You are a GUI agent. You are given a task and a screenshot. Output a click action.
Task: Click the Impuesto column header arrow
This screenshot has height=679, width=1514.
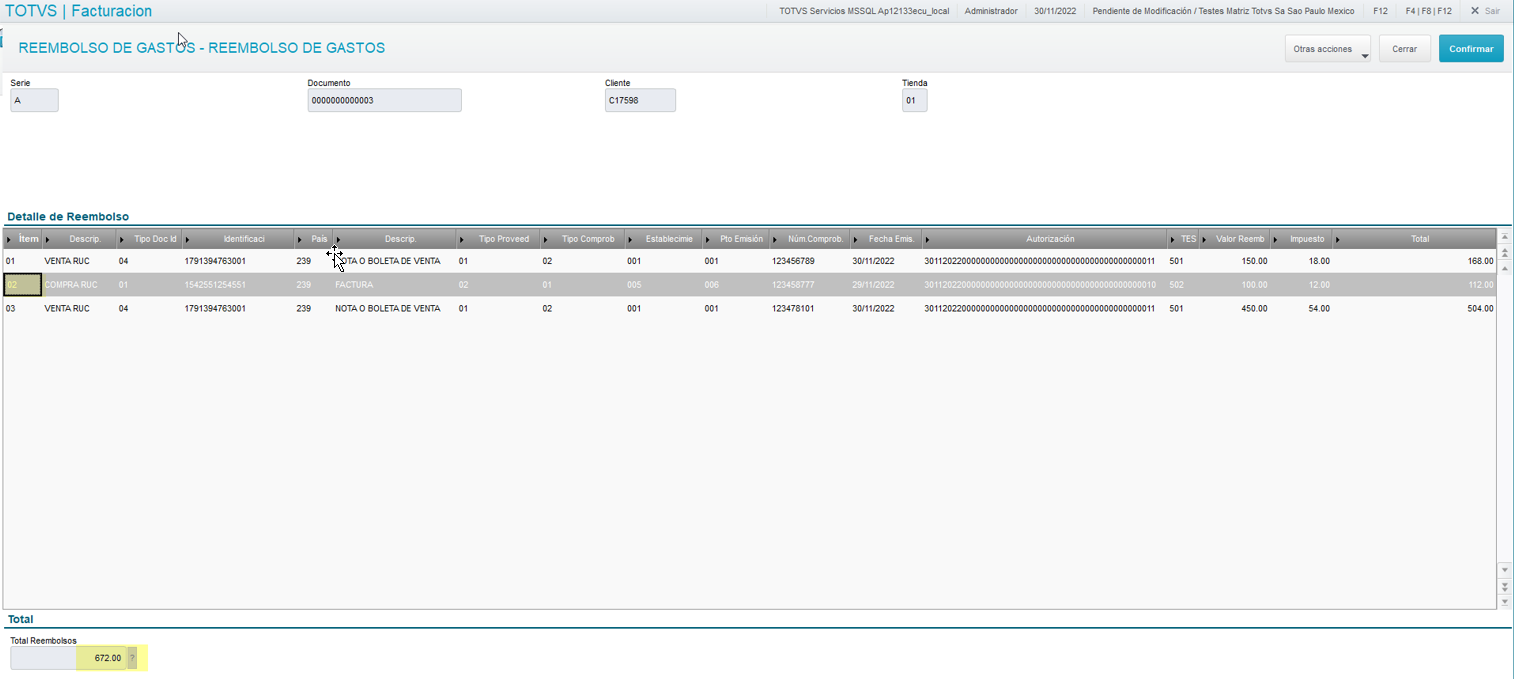click(x=1275, y=239)
